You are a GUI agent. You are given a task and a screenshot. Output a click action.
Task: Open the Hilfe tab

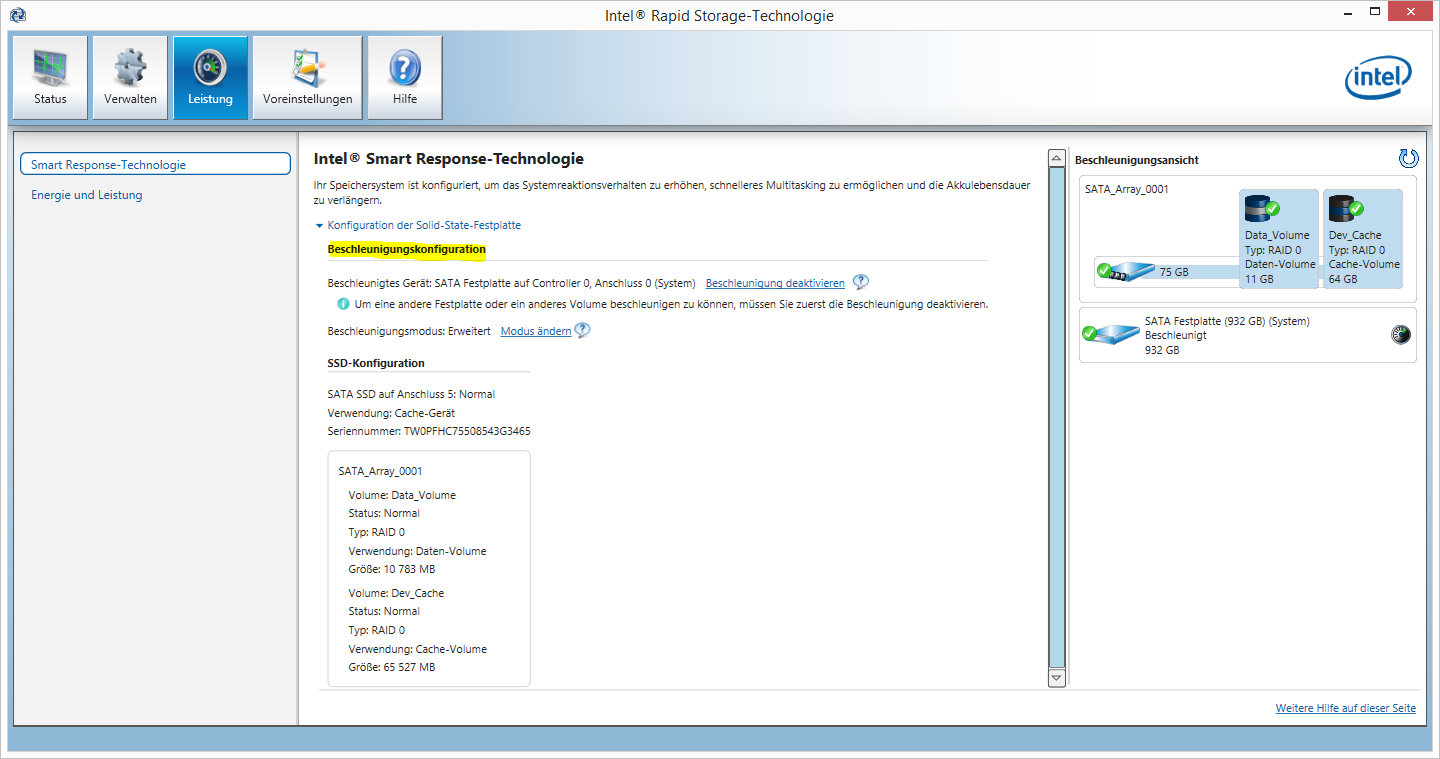tap(405, 78)
